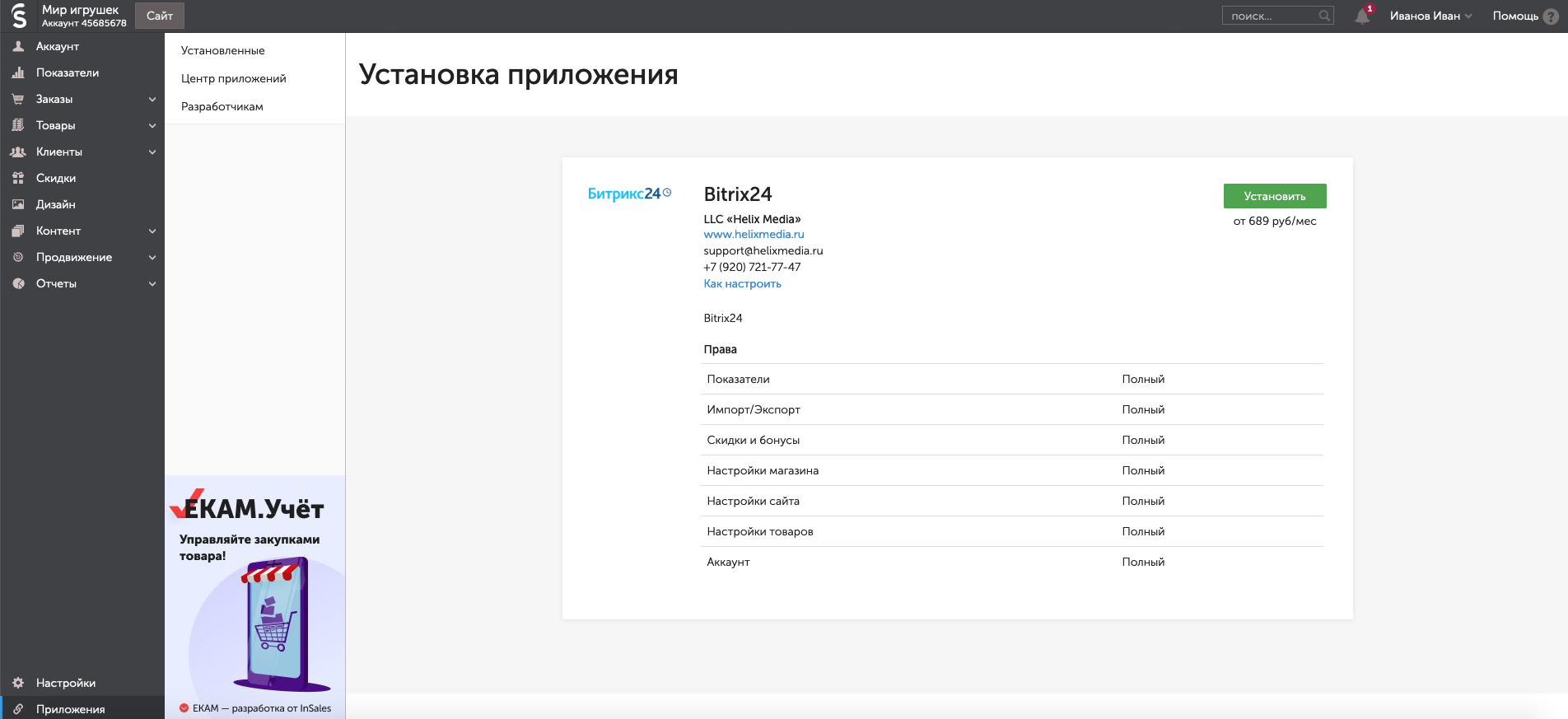
Task: Click the Установка приложения page heading
Action: click(x=519, y=74)
